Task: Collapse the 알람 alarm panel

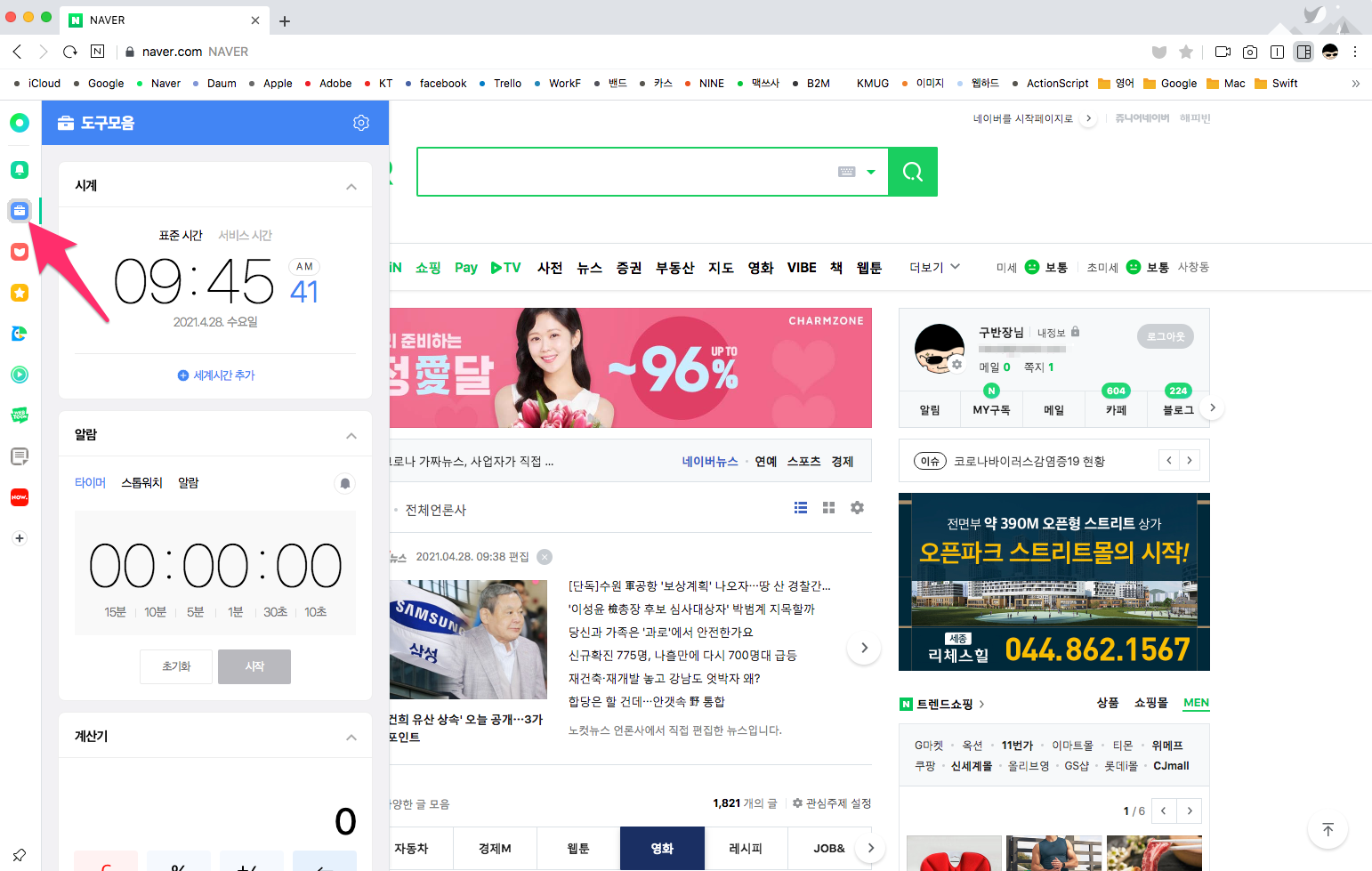Action: click(351, 435)
